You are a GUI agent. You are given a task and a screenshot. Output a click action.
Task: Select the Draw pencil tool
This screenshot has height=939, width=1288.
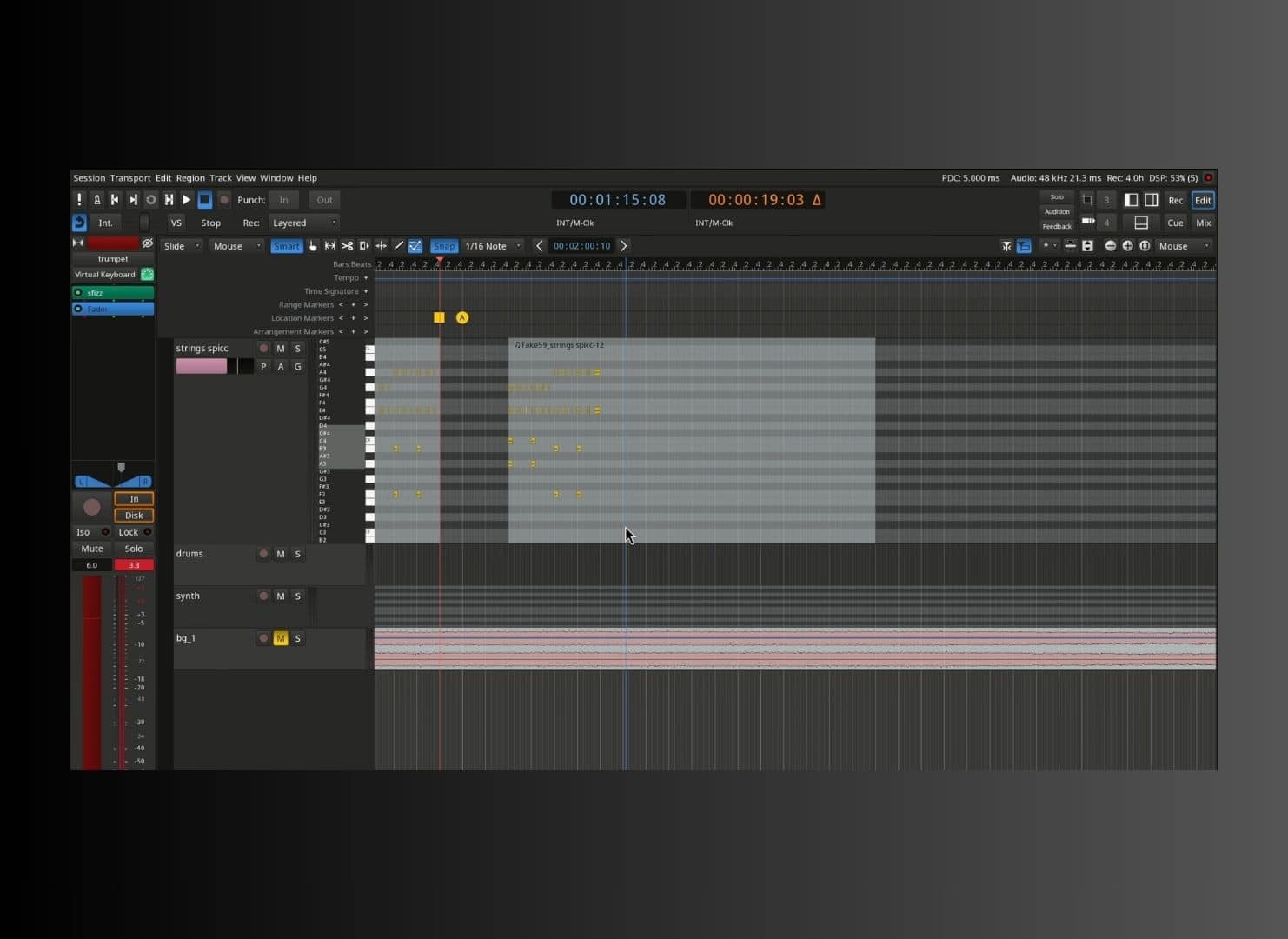point(398,246)
